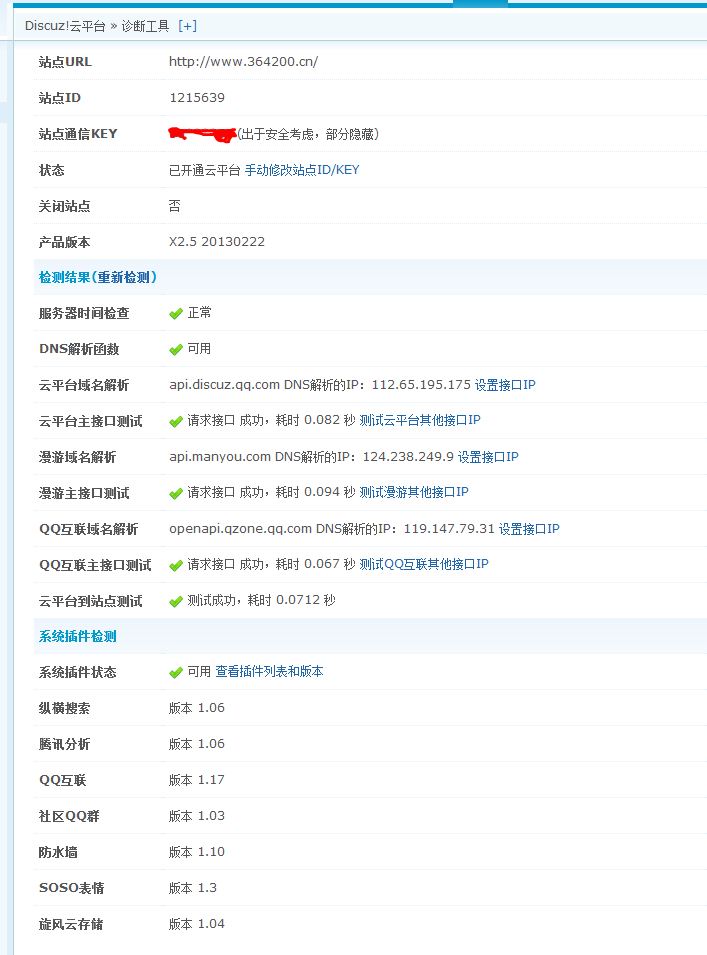Screen dimensions: 707x955
Task: Click 设置接口IP for api.discuz.qq.com
Action: (x=505, y=385)
